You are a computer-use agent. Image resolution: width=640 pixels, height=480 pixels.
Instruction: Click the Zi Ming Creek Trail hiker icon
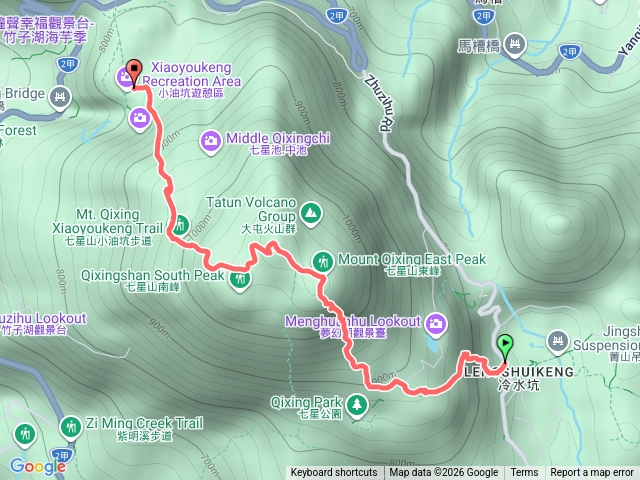click(71, 427)
